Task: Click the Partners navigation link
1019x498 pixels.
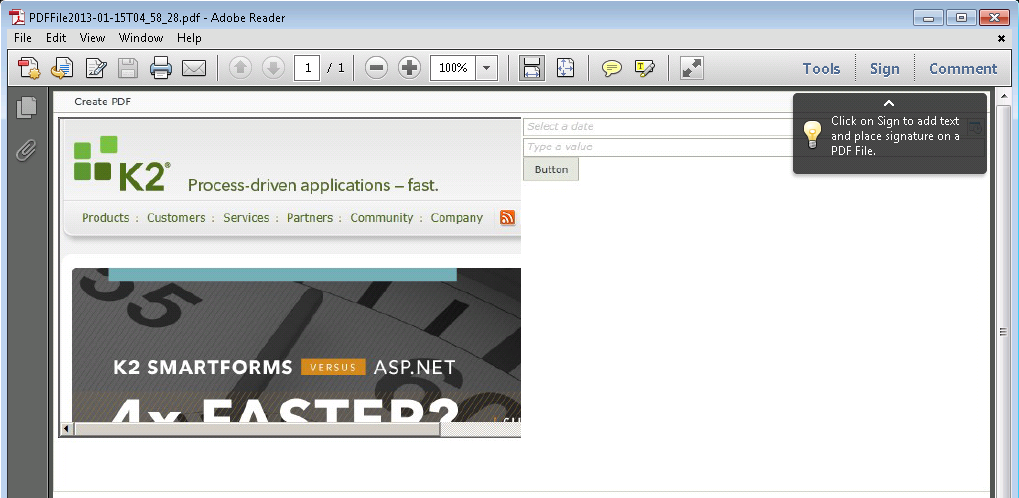Action: (310, 218)
